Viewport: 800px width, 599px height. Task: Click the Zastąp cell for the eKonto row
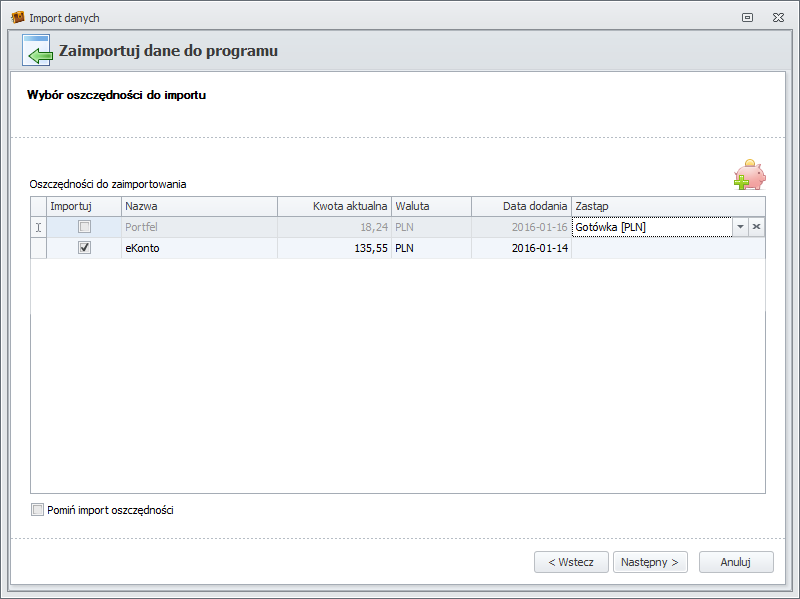coord(667,248)
